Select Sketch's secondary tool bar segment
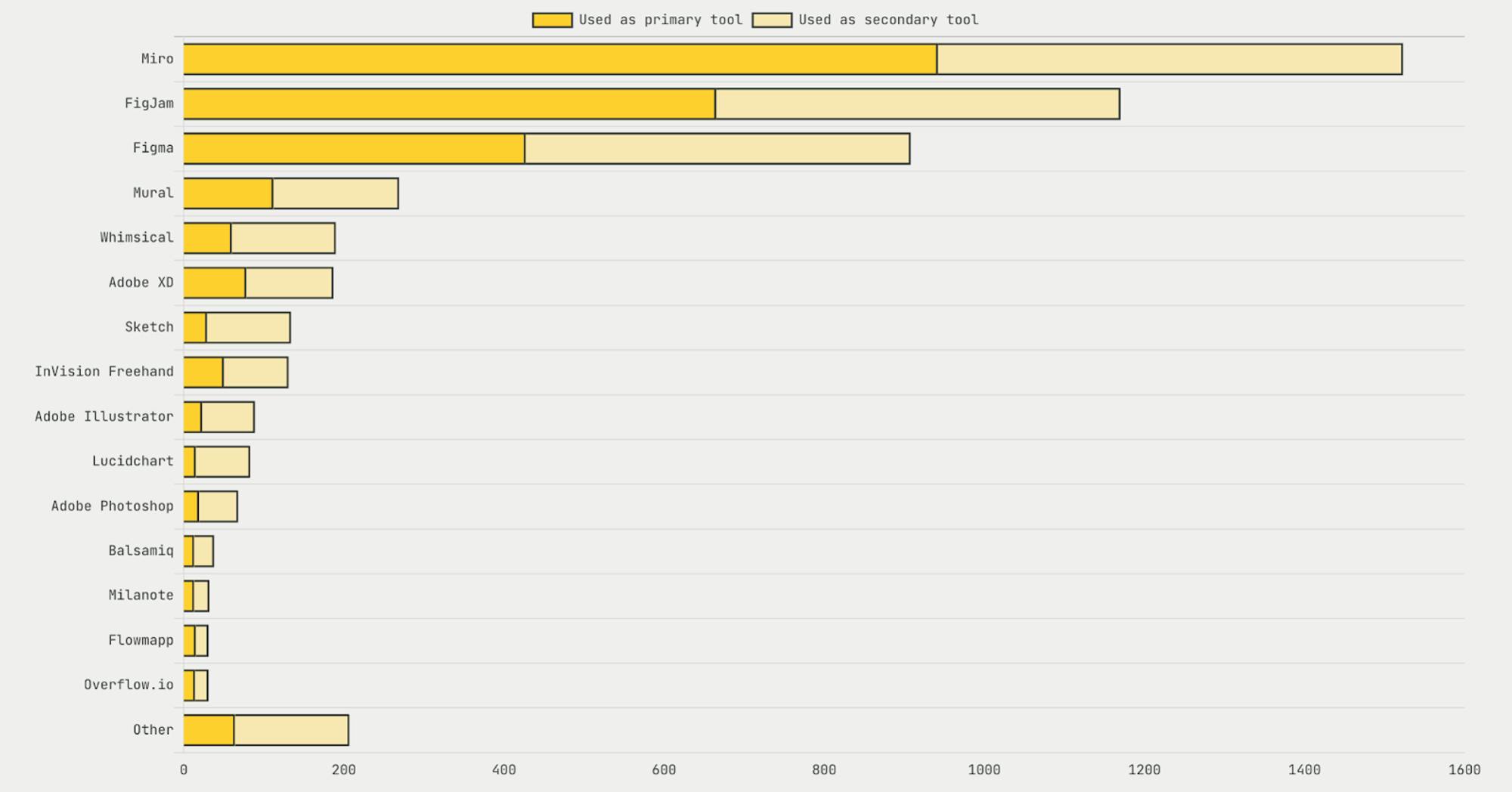This screenshot has width=1512, height=792. pyautogui.click(x=248, y=327)
